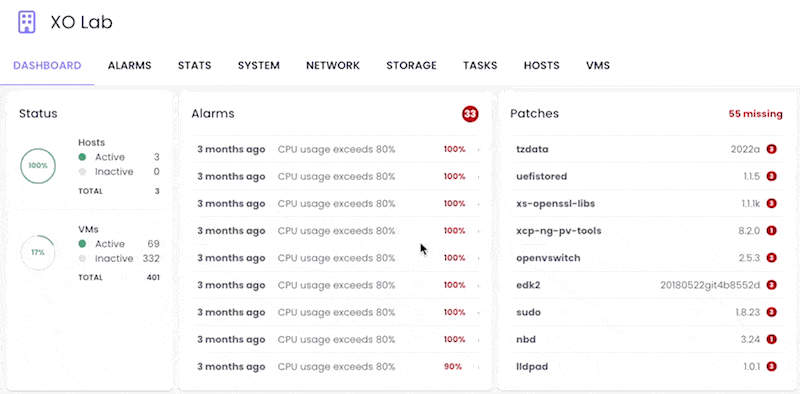This screenshot has height=394, width=800.
Task: Click the red badge next to tzdata 2022a
Action: click(771, 149)
